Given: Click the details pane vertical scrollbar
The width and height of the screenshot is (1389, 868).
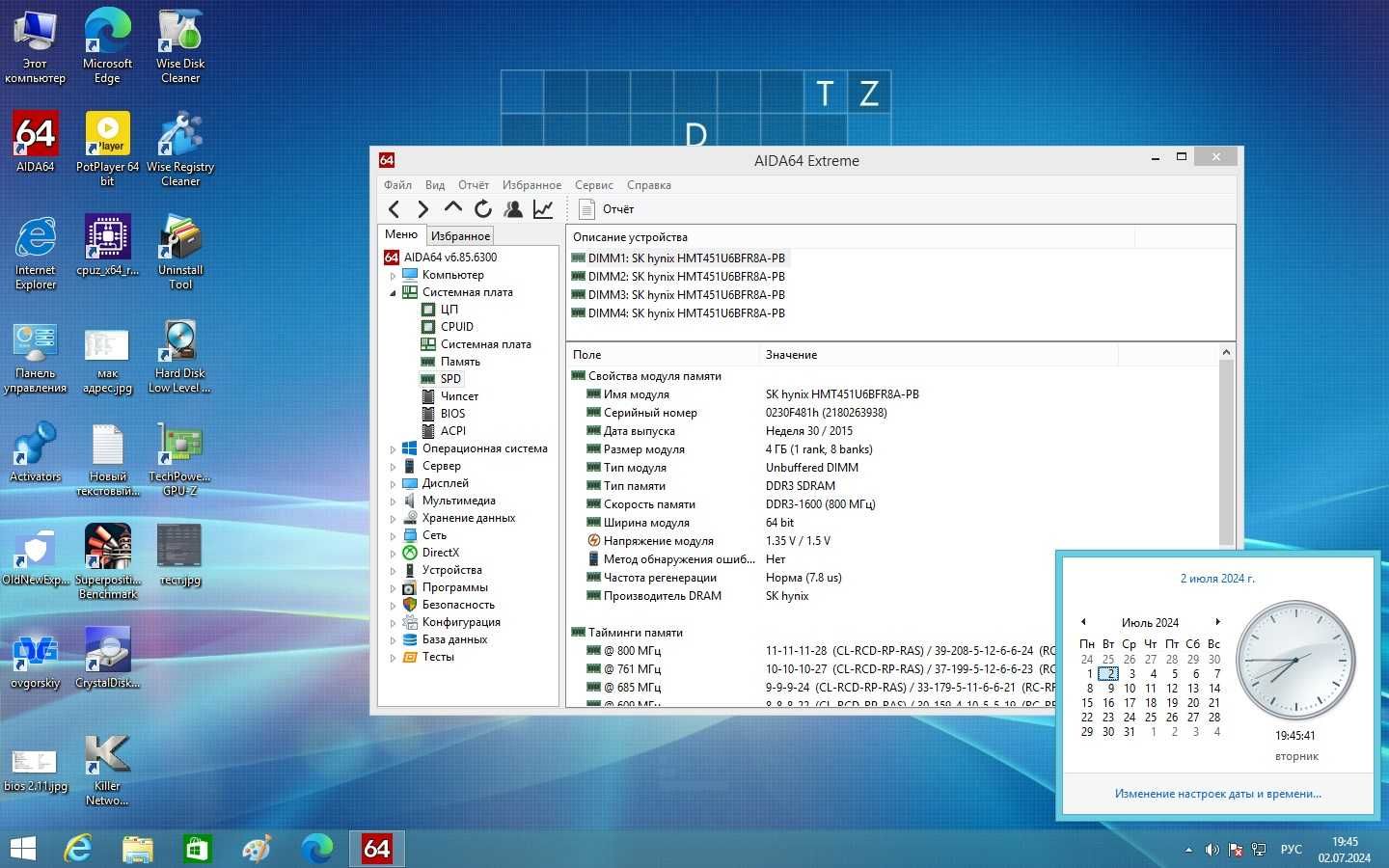Looking at the screenshot, I should [x=1227, y=453].
